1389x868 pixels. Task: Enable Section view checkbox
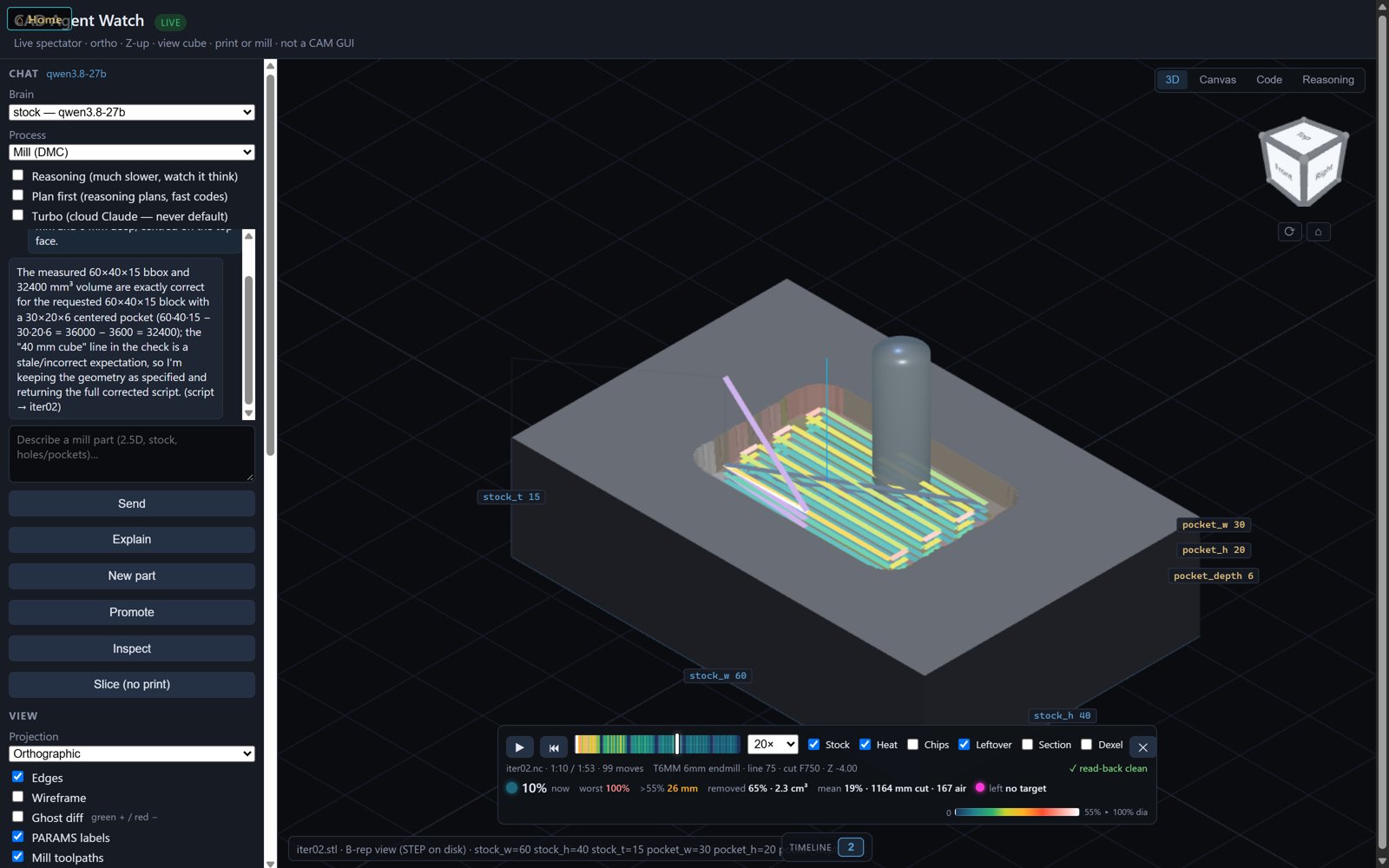point(1027,744)
